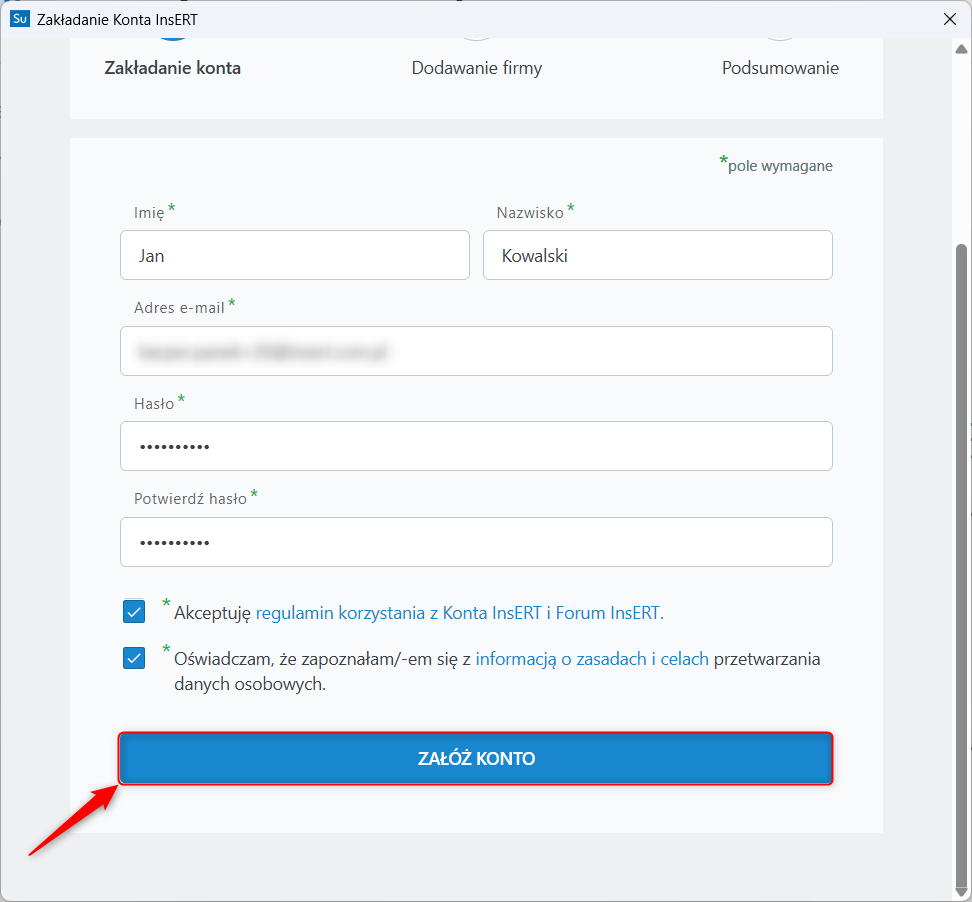Click the Adres e-mail field
Image resolution: width=972 pixels, height=902 pixels.
[x=476, y=351]
